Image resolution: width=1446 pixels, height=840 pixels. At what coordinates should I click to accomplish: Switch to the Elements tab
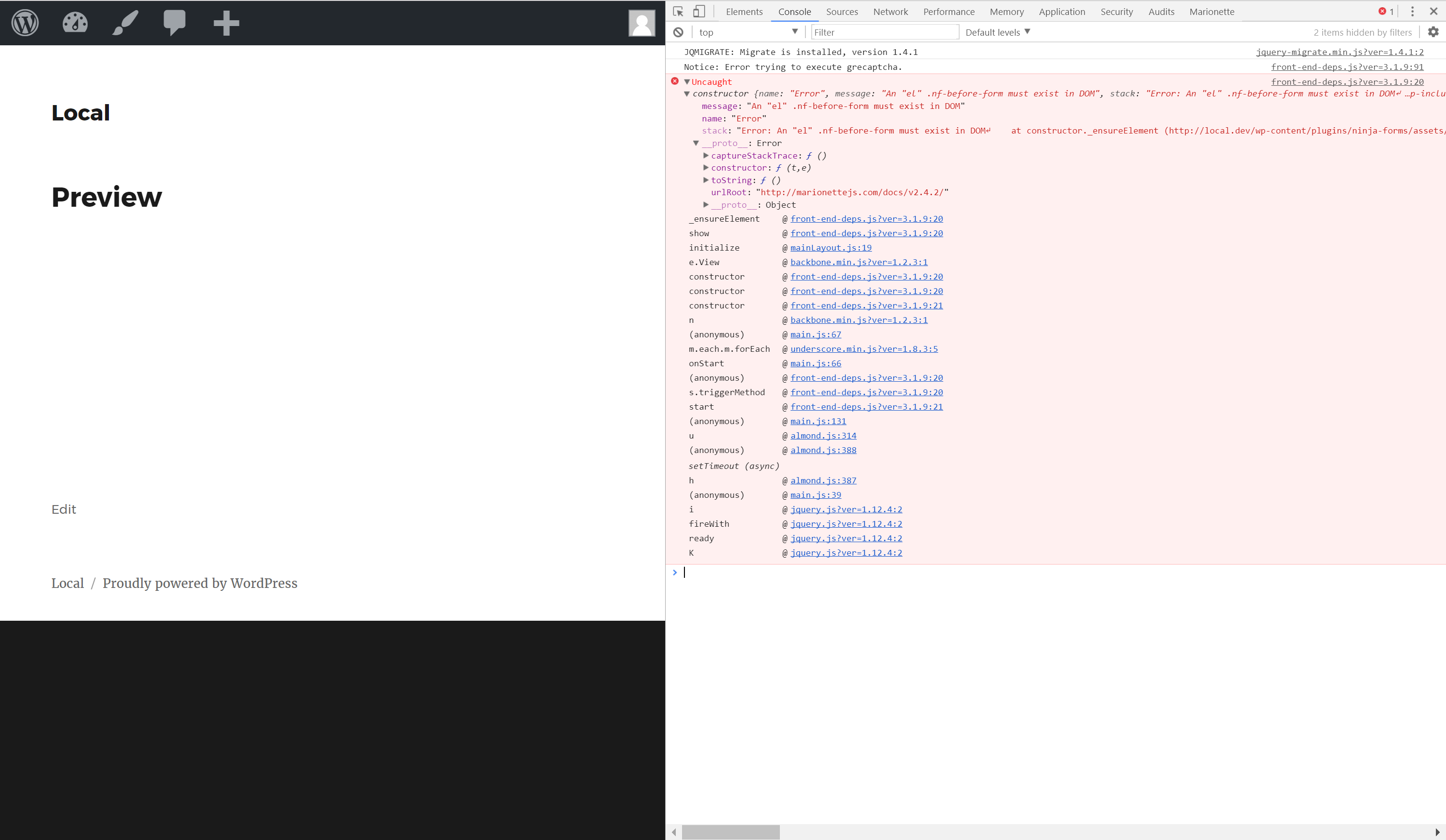point(744,12)
